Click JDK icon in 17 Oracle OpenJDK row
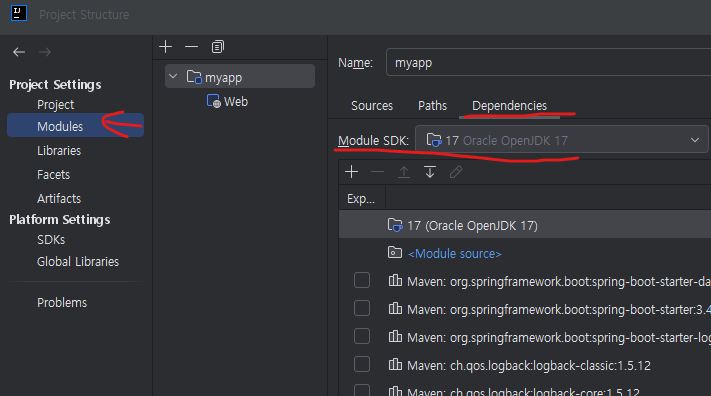711x396 pixels. (395, 225)
